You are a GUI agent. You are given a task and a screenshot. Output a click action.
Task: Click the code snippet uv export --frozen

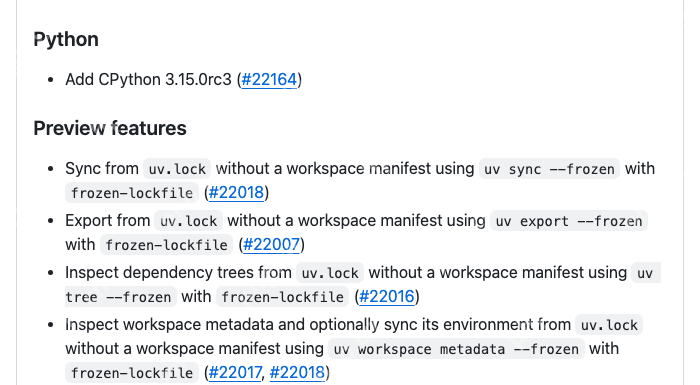click(569, 221)
